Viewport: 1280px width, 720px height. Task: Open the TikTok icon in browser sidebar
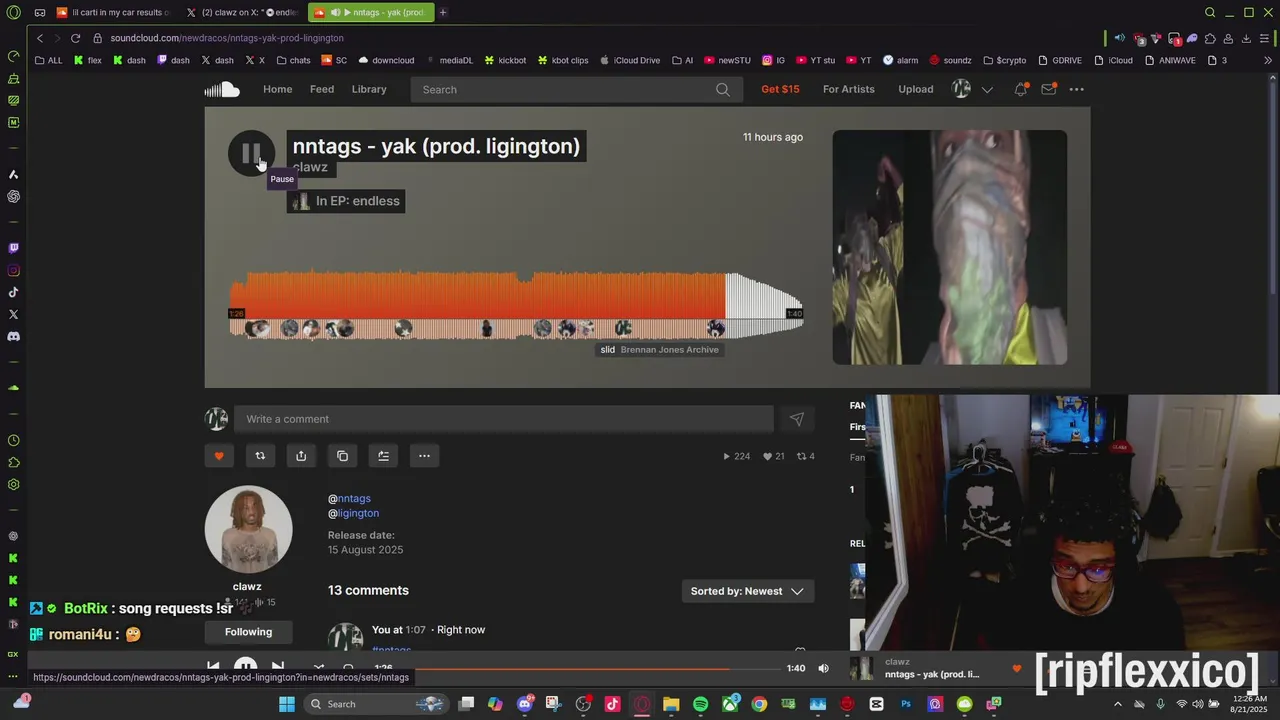[x=13, y=292]
